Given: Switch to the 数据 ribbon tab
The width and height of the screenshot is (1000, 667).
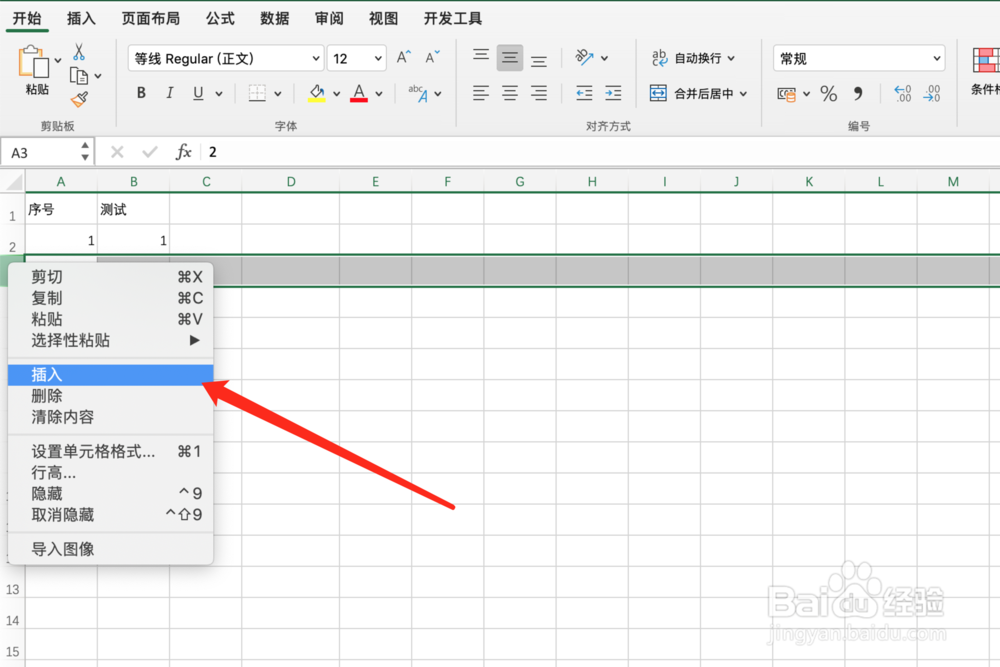Looking at the screenshot, I should pos(273,17).
